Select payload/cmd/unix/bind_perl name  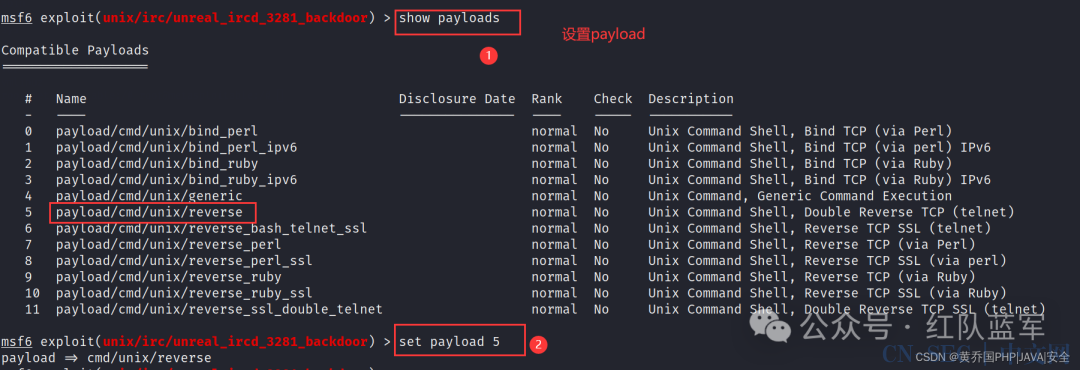click(157, 131)
